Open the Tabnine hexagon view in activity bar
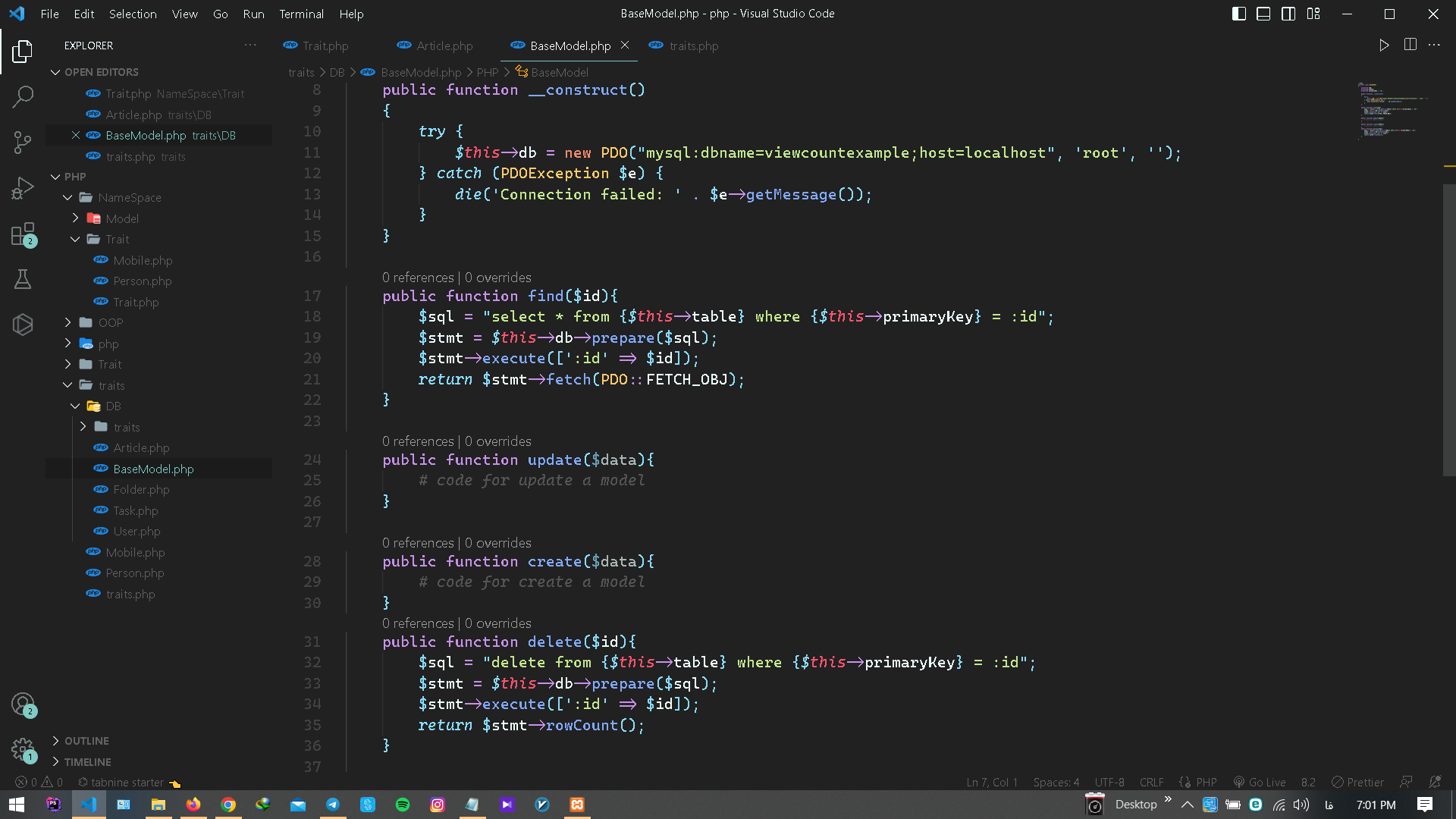This screenshot has height=819, width=1456. coord(23,325)
